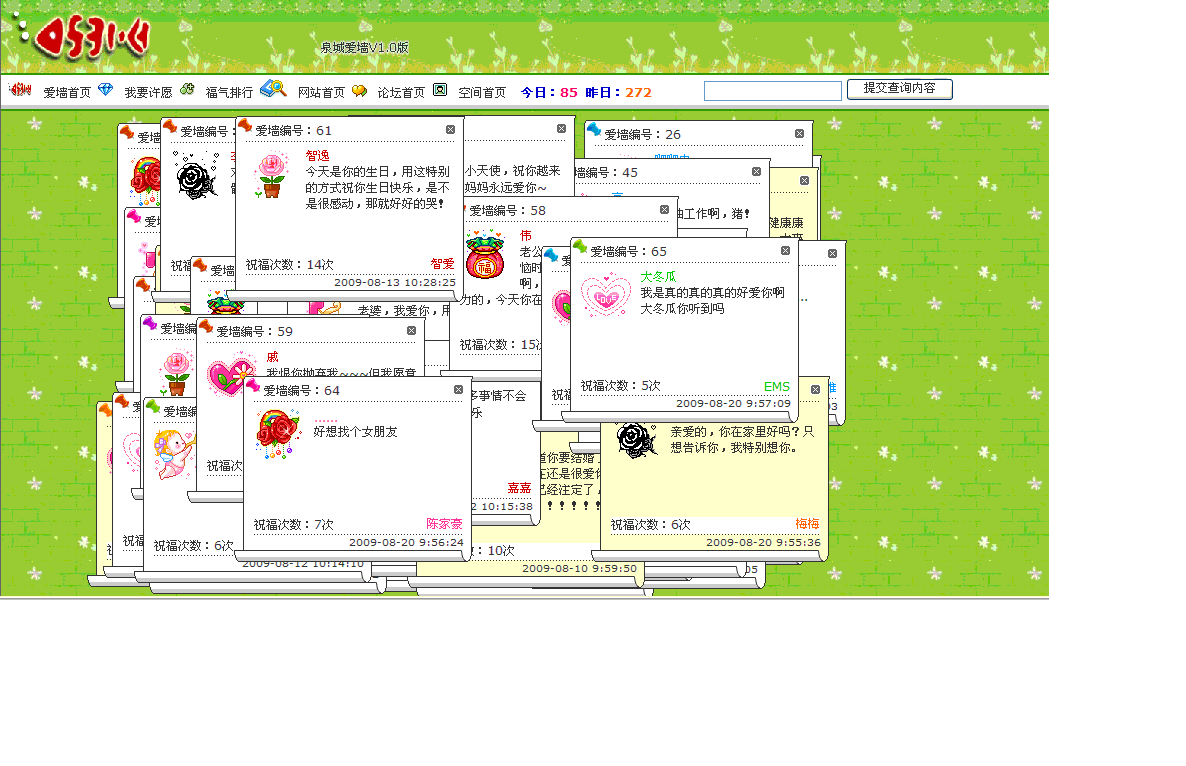Click the pink heart image in note 59

pos(231,374)
